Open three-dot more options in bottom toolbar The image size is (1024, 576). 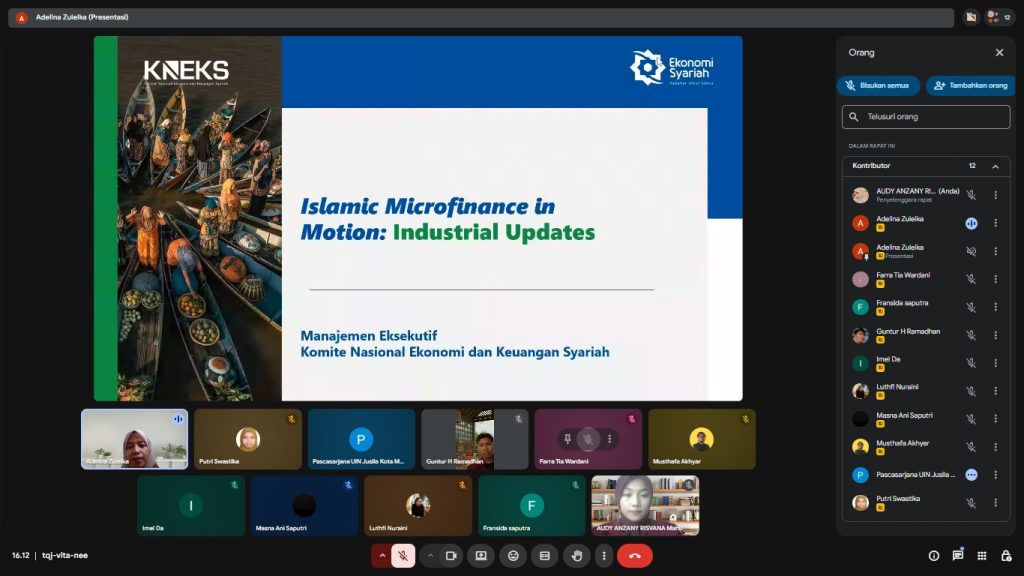[604, 556]
